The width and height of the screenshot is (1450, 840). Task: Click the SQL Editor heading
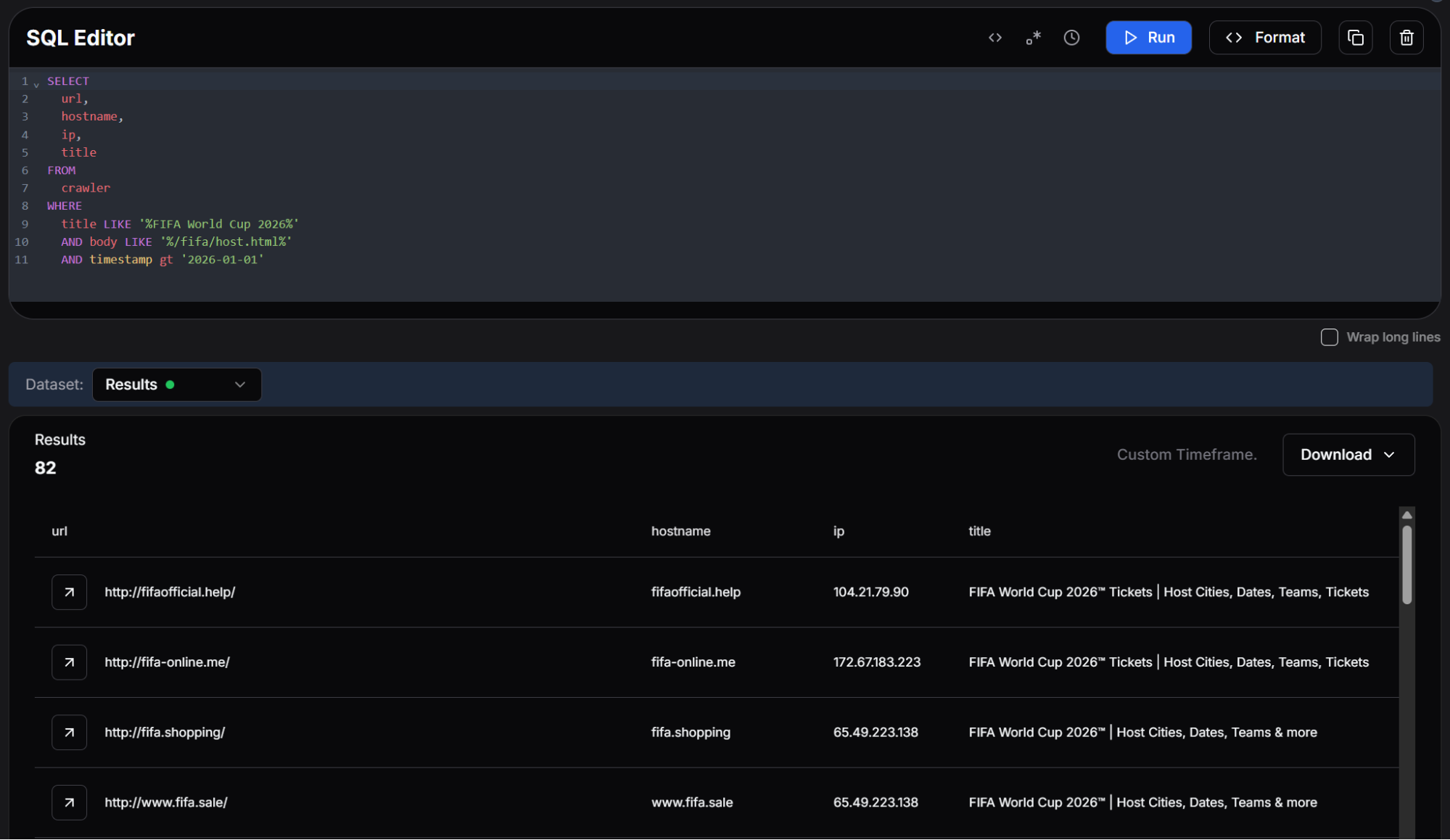pyautogui.click(x=81, y=38)
